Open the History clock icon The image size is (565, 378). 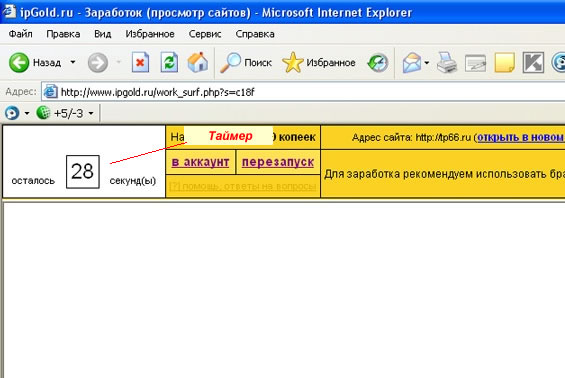click(378, 63)
